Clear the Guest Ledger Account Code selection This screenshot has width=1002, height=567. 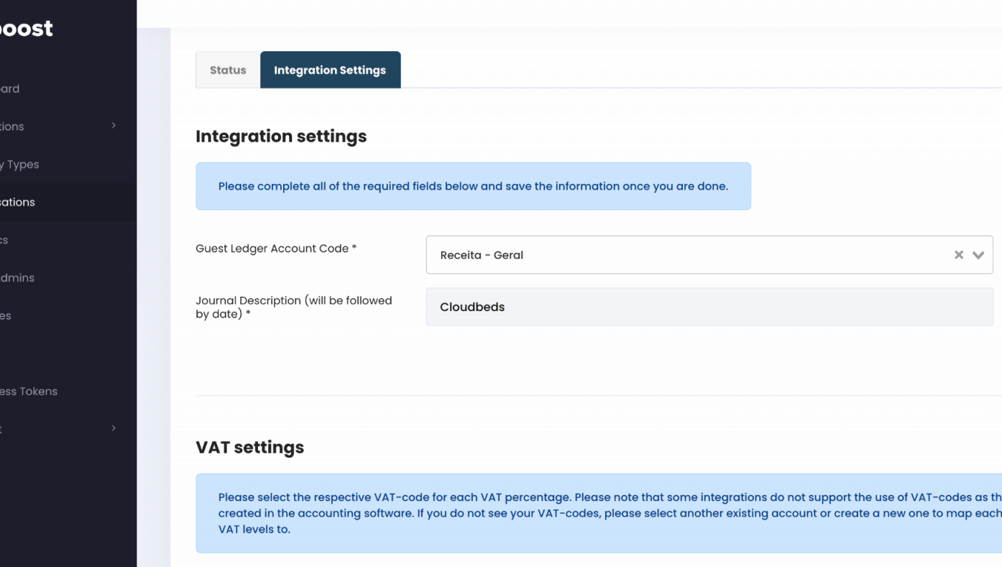coord(958,255)
